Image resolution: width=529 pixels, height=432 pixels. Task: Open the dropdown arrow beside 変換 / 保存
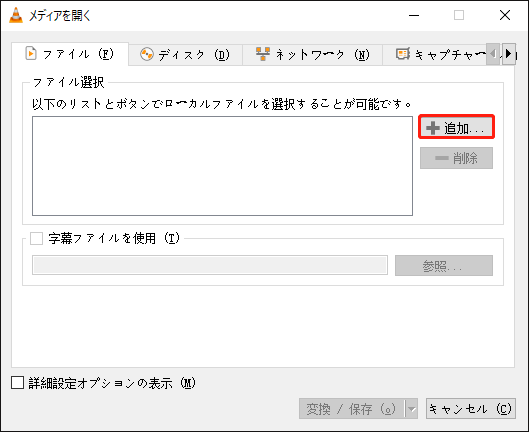pos(412,409)
